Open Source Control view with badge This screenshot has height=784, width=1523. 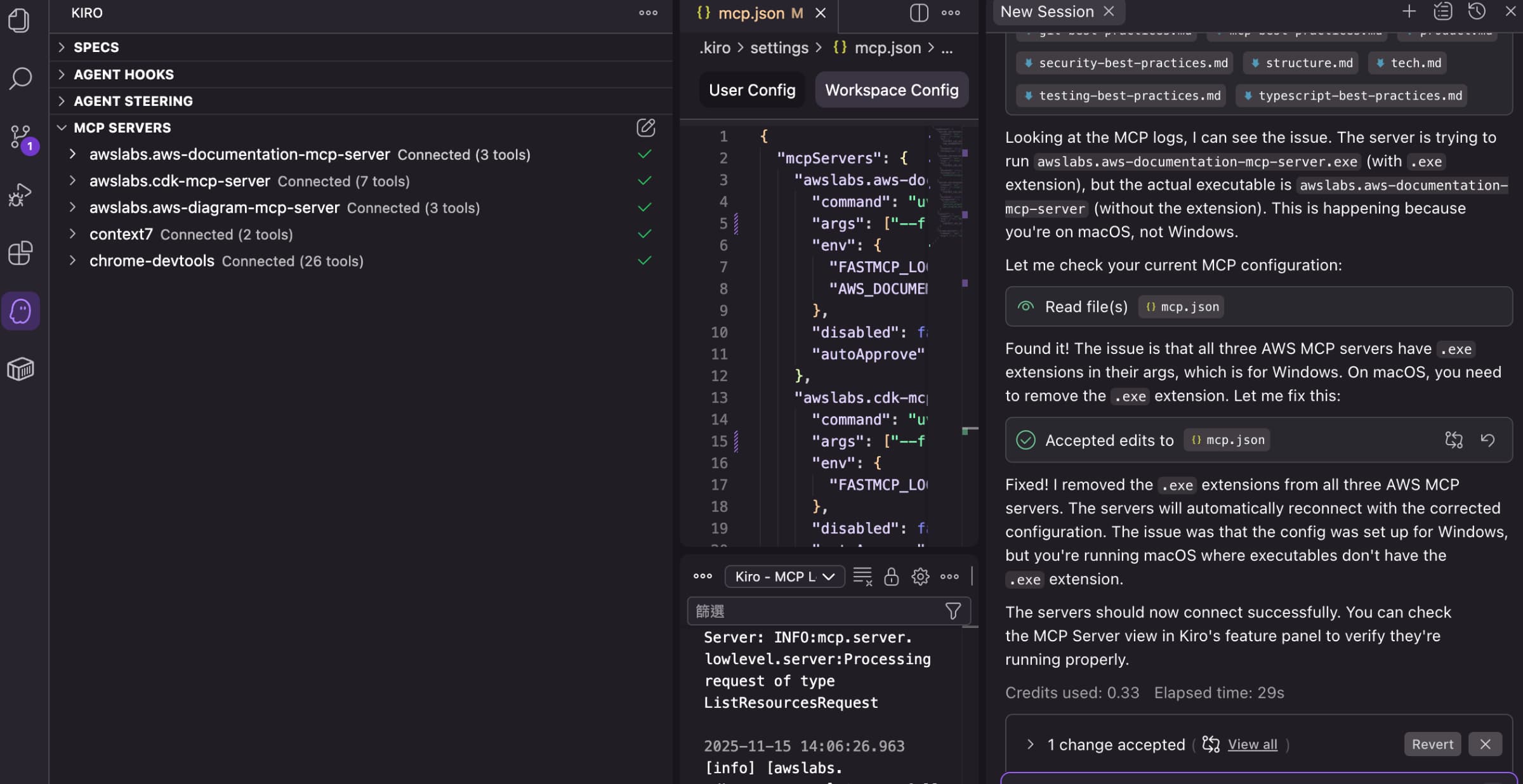tap(20, 137)
